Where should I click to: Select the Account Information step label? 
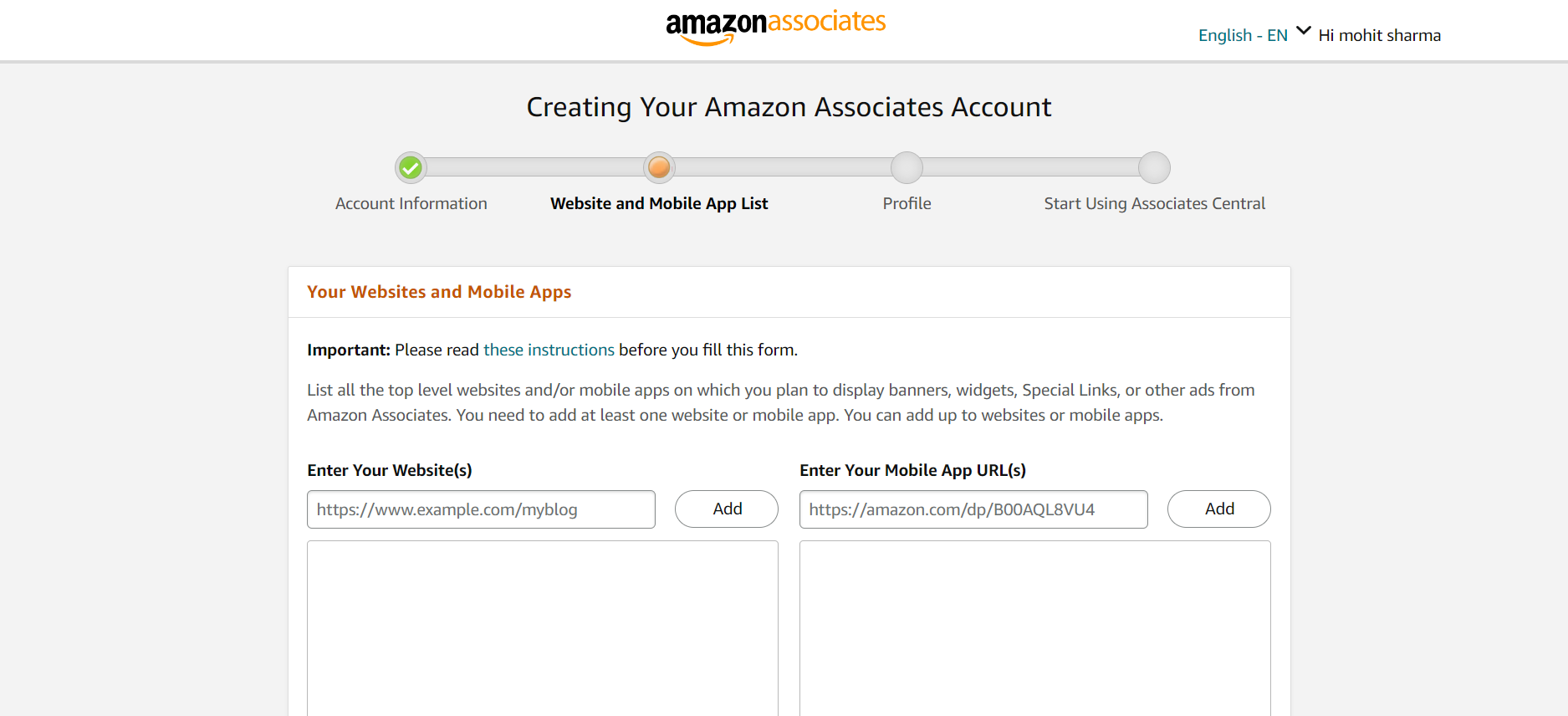(411, 203)
